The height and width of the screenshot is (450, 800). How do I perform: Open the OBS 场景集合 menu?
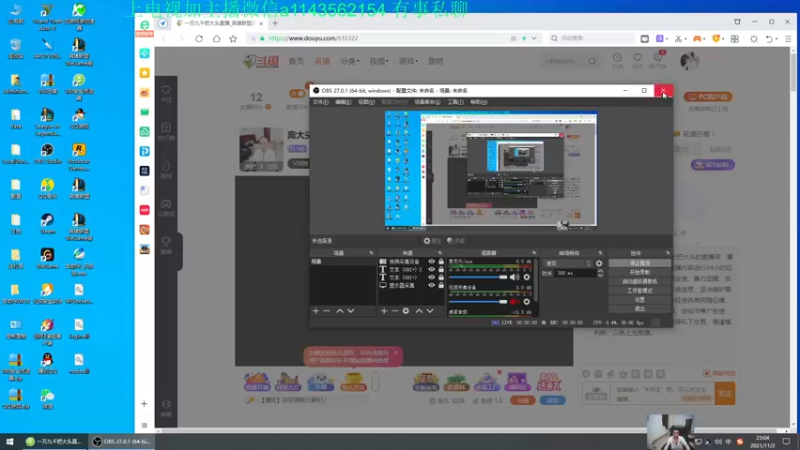(x=427, y=102)
